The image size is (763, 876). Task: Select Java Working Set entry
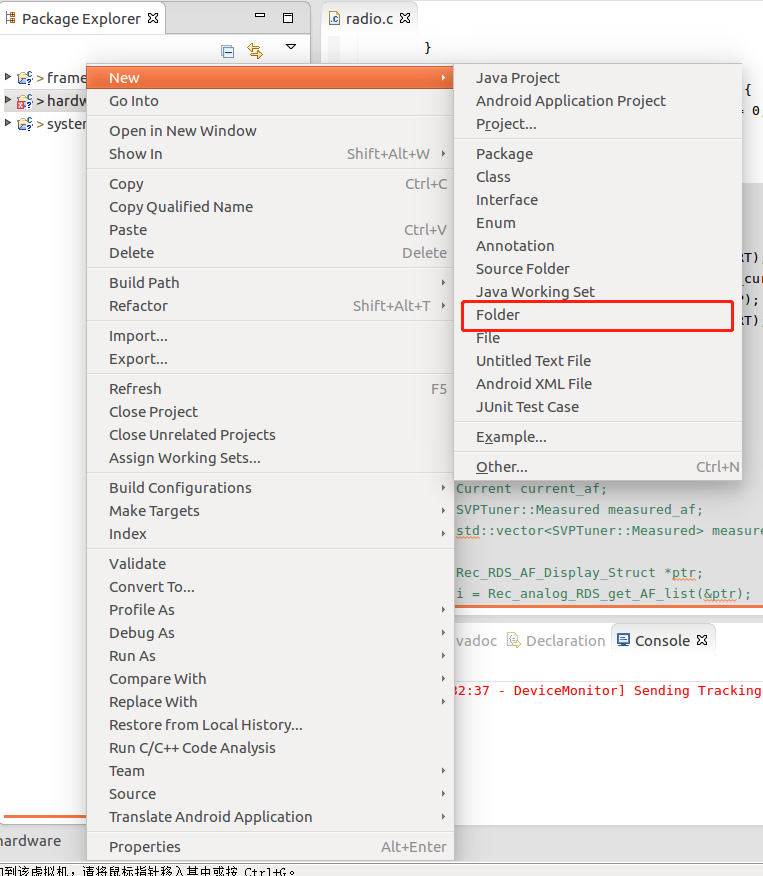598,292
